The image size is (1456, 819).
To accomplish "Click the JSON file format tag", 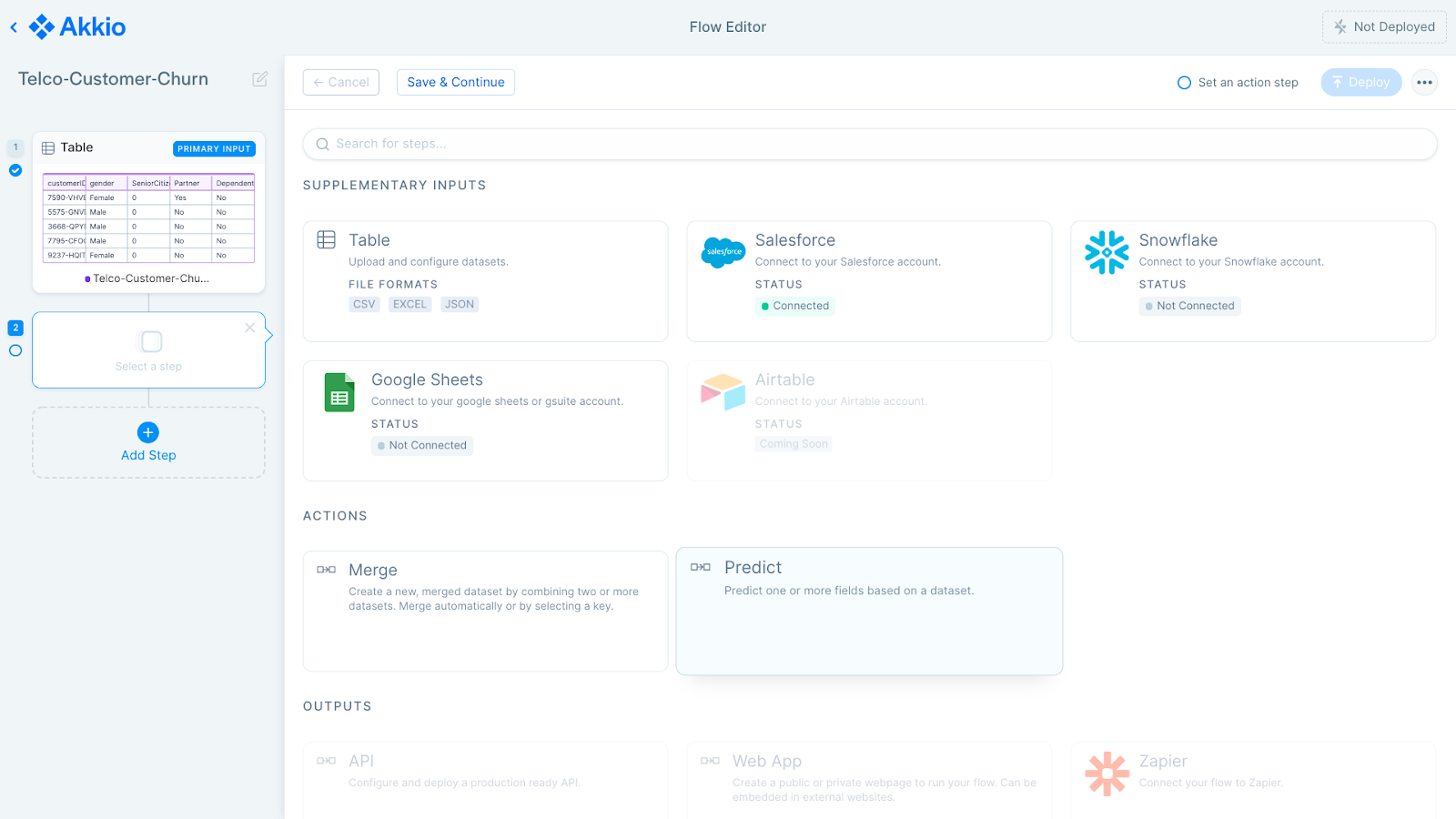I will (460, 305).
